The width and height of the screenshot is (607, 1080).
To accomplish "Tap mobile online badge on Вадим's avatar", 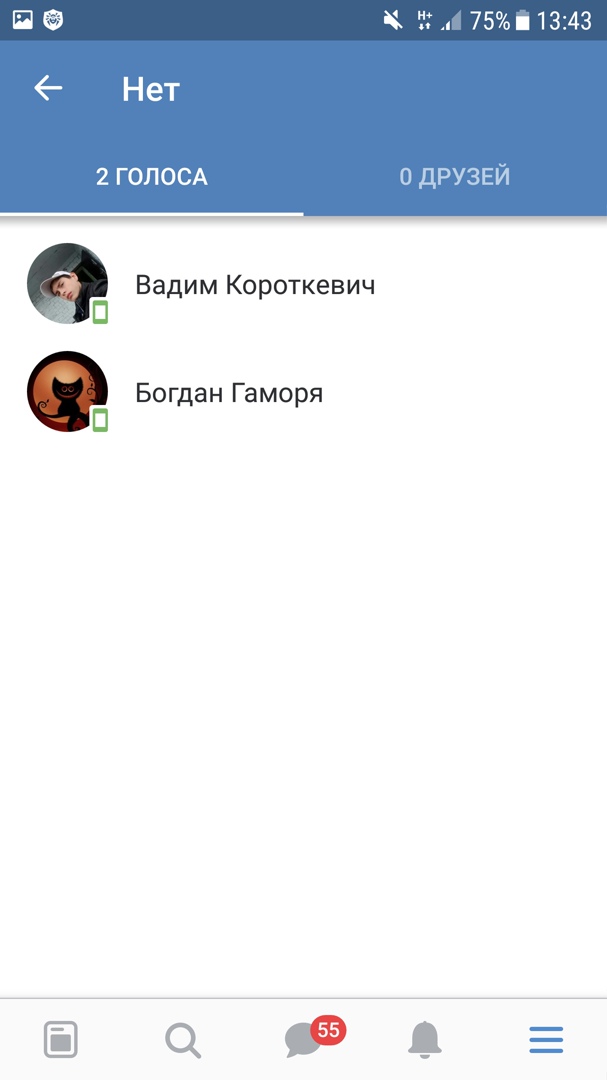I will coord(101,312).
